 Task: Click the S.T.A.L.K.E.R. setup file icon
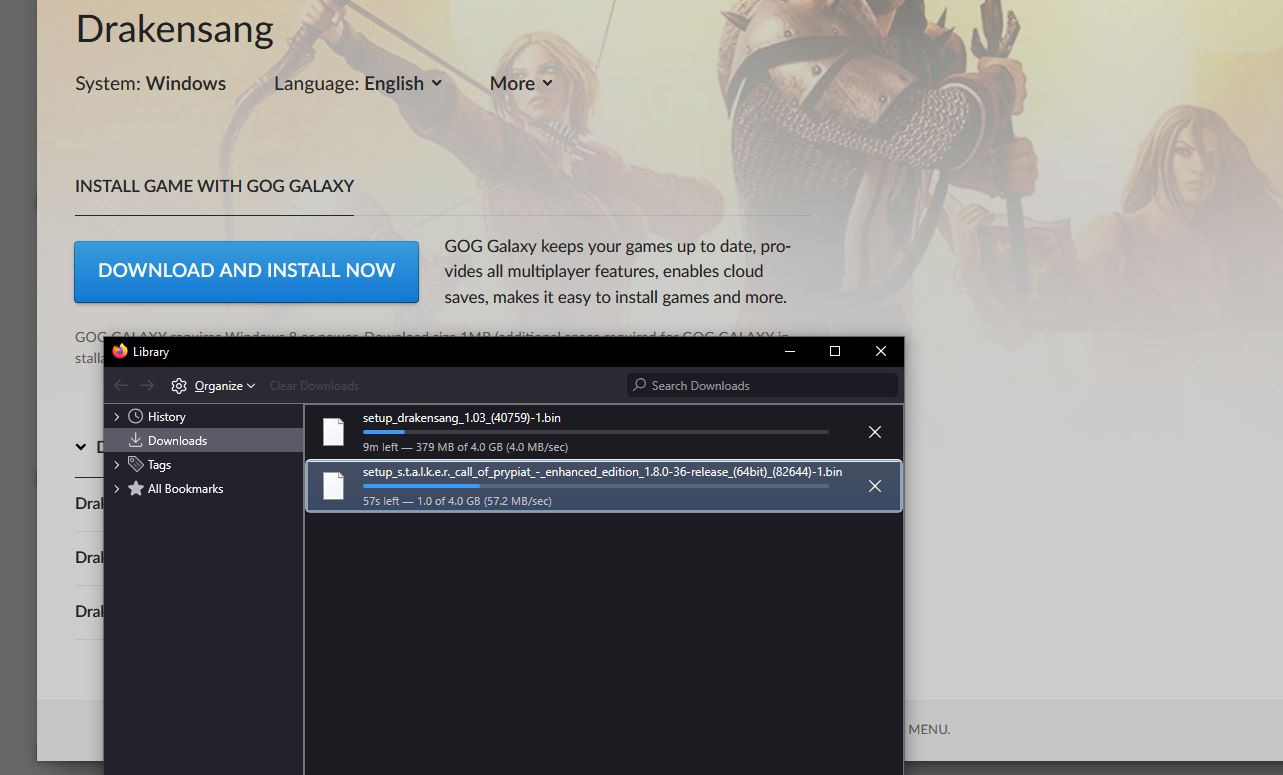[333, 486]
